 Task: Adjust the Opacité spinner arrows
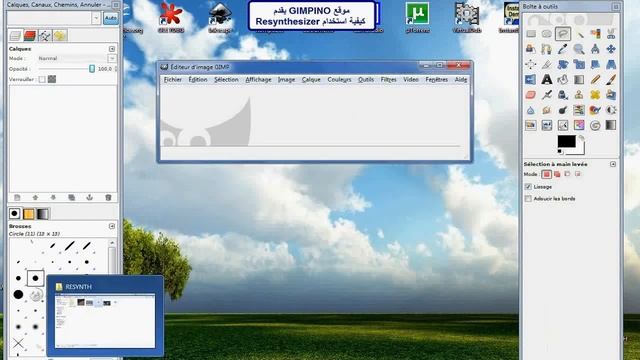116,69
